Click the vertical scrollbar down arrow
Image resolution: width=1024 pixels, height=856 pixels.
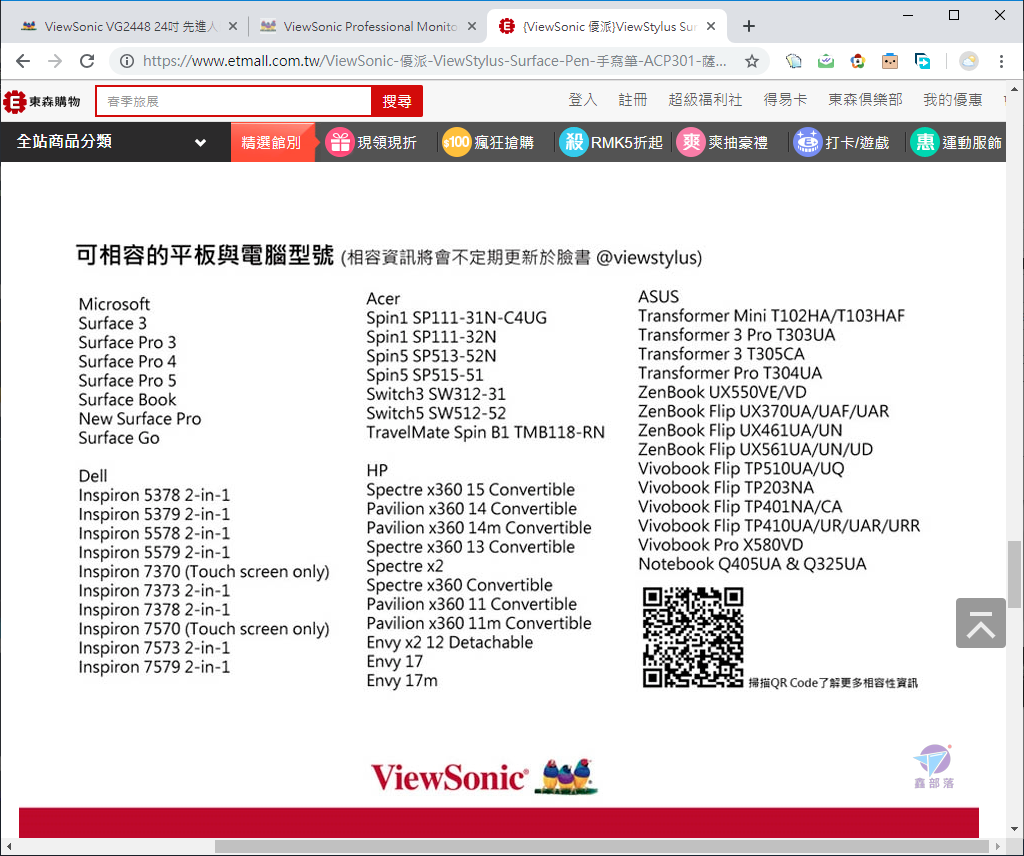pos(1014,829)
